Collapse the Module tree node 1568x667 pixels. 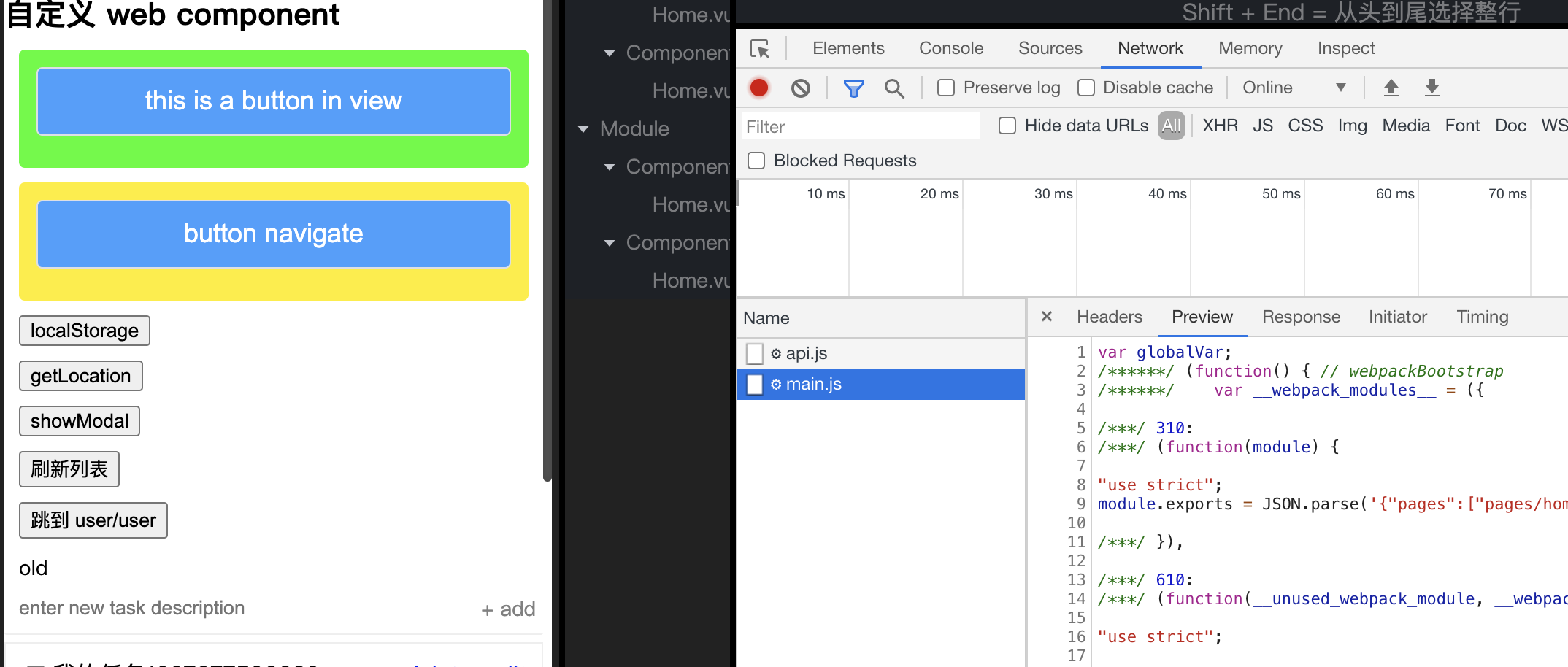click(x=583, y=129)
